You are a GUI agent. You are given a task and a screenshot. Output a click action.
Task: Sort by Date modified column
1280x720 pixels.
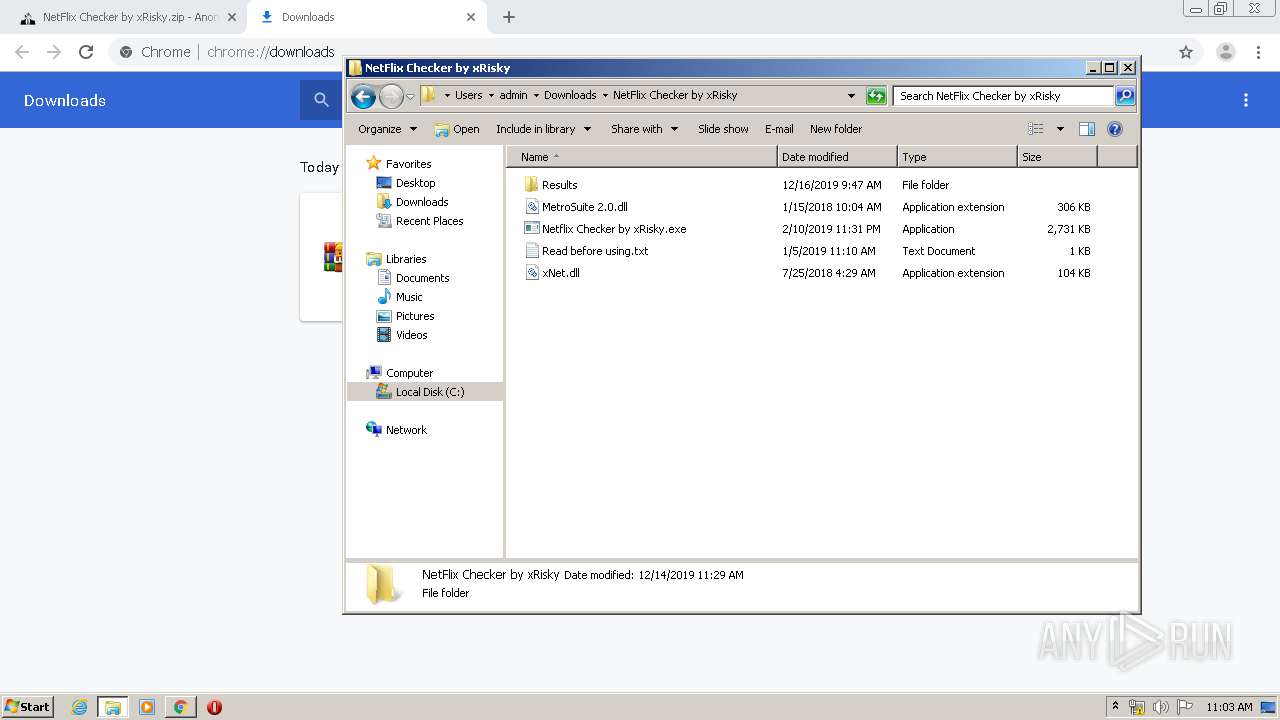tap(837, 157)
